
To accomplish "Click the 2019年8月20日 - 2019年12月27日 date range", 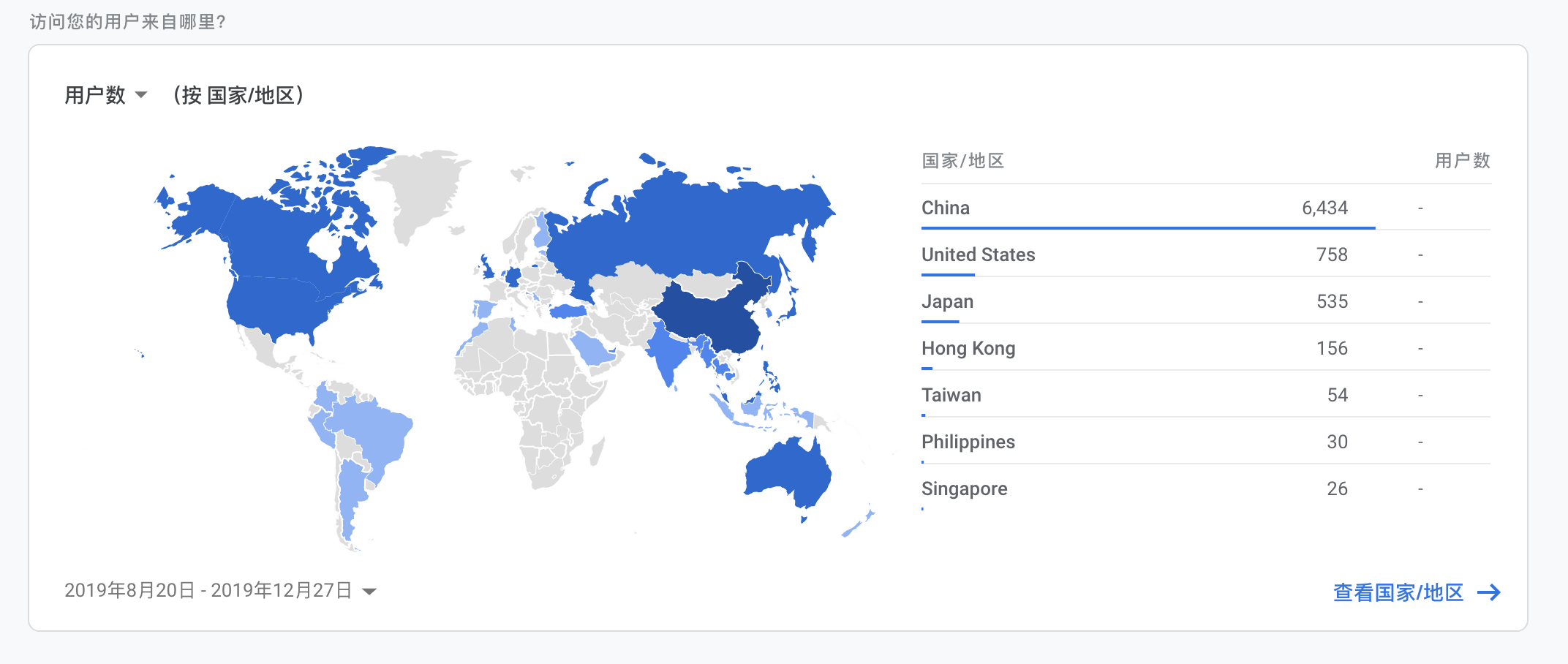I will tap(208, 591).
